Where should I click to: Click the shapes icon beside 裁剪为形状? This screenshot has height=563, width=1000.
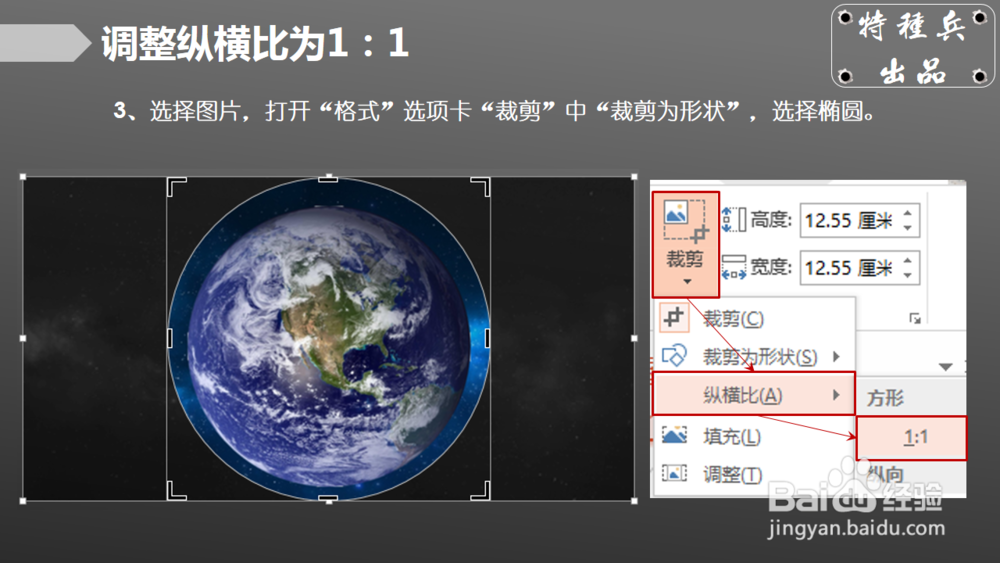pos(674,356)
